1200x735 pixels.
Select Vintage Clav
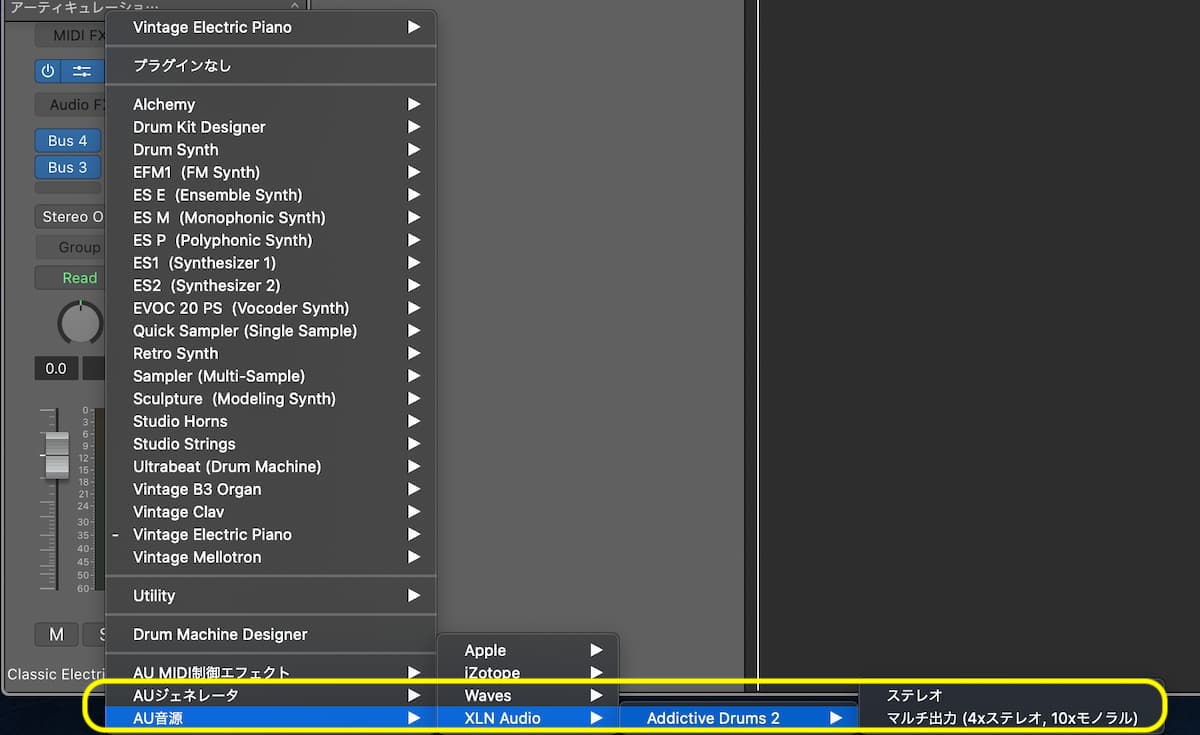click(272, 512)
